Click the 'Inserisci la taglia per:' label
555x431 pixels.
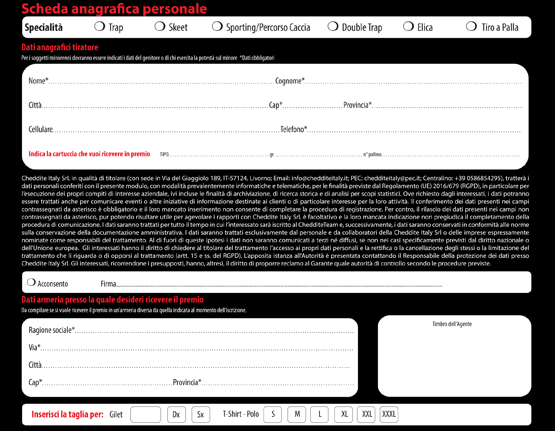coord(68,414)
